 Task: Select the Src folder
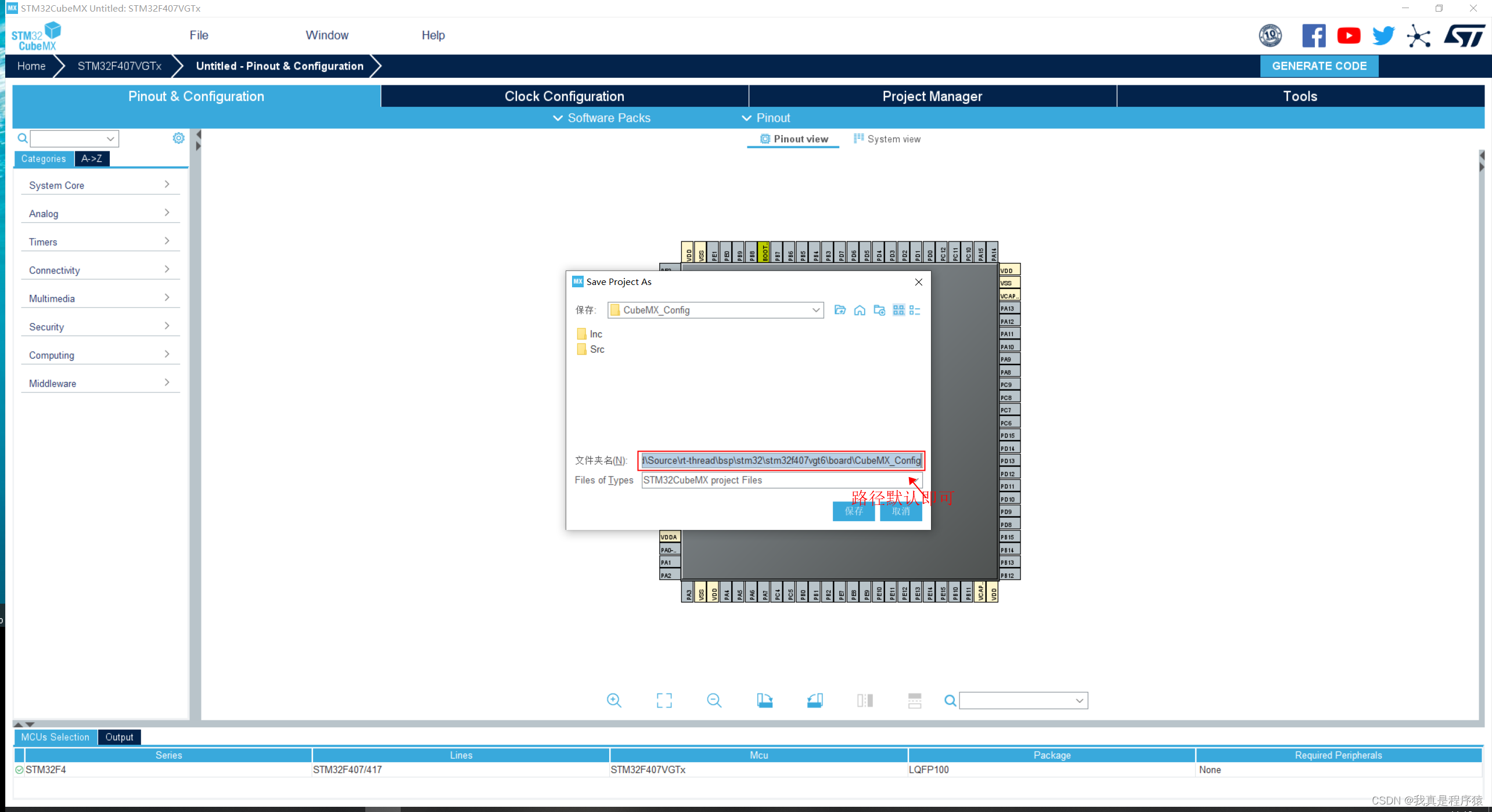(591, 349)
